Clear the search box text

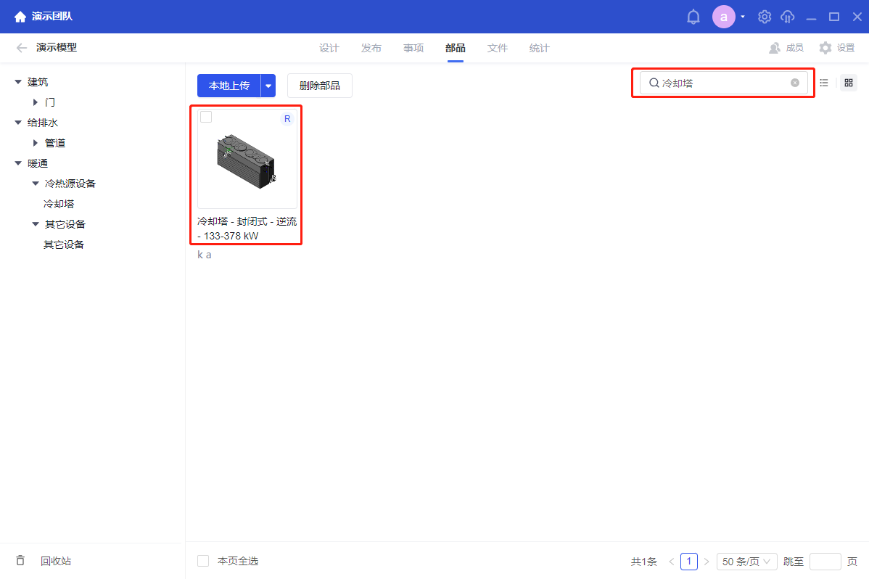click(x=795, y=83)
